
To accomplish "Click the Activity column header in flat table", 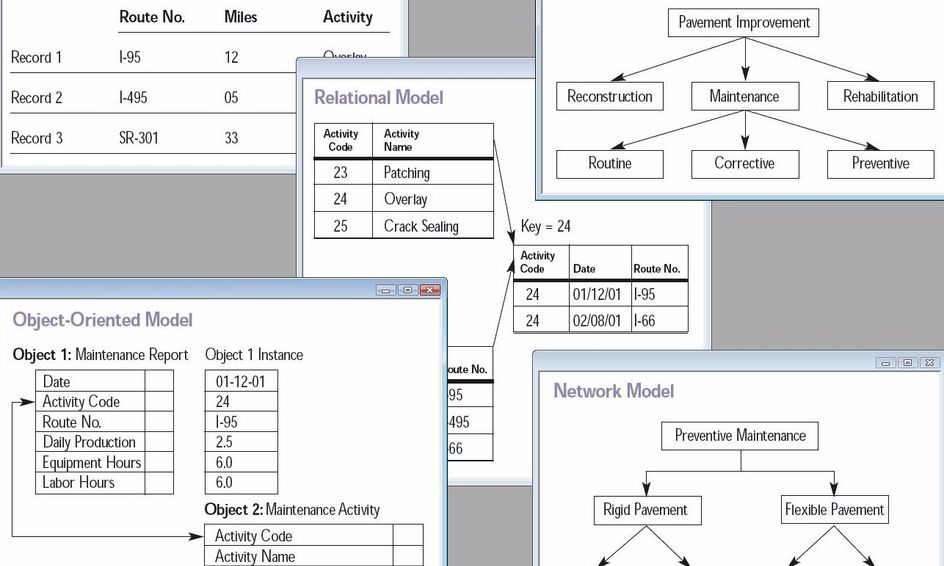I will click(x=347, y=17).
